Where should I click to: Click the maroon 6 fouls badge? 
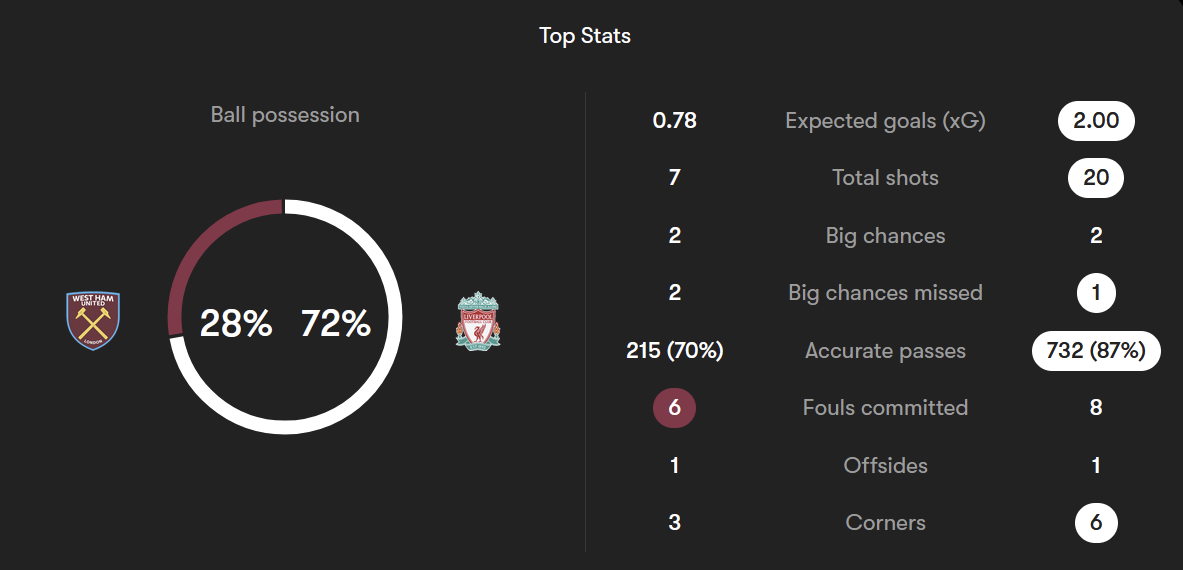click(x=674, y=408)
